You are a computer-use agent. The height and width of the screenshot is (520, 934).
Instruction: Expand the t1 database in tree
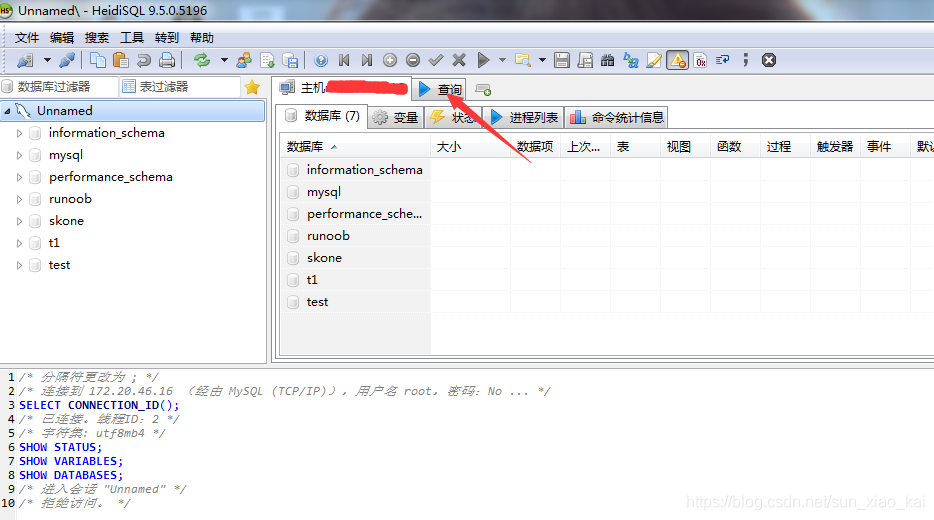(x=19, y=244)
